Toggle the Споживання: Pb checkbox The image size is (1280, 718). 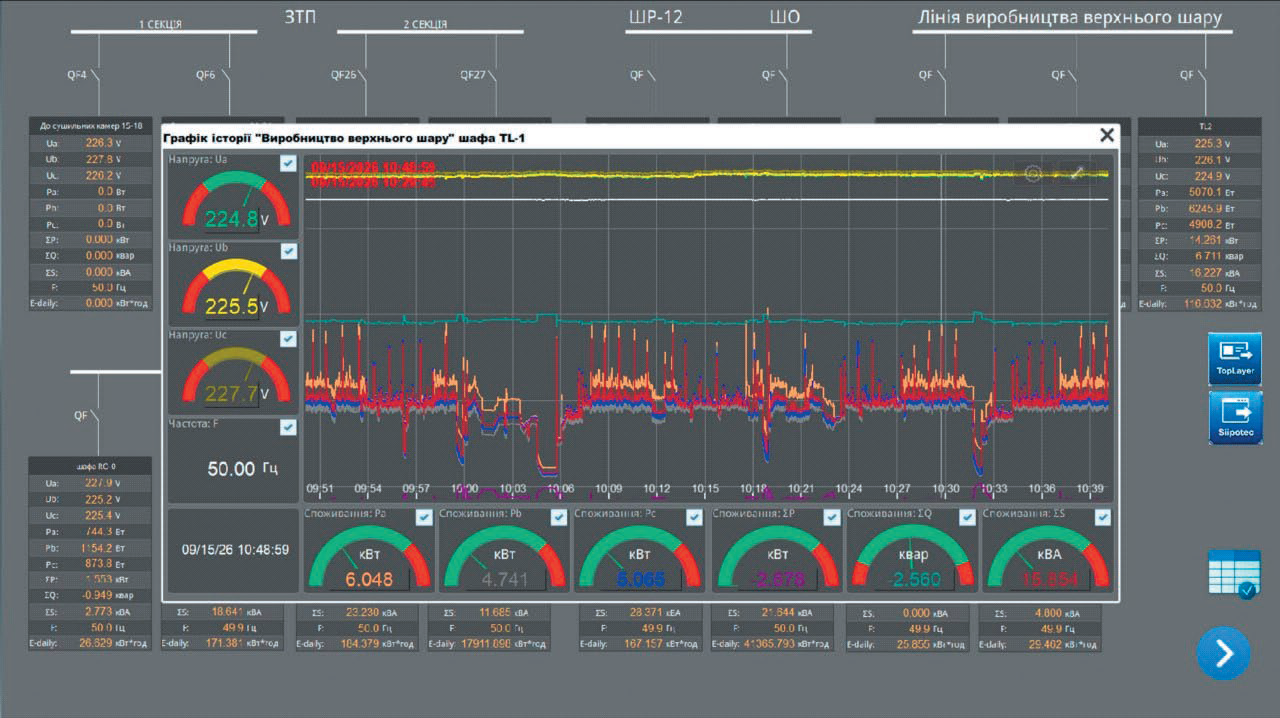click(x=560, y=517)
